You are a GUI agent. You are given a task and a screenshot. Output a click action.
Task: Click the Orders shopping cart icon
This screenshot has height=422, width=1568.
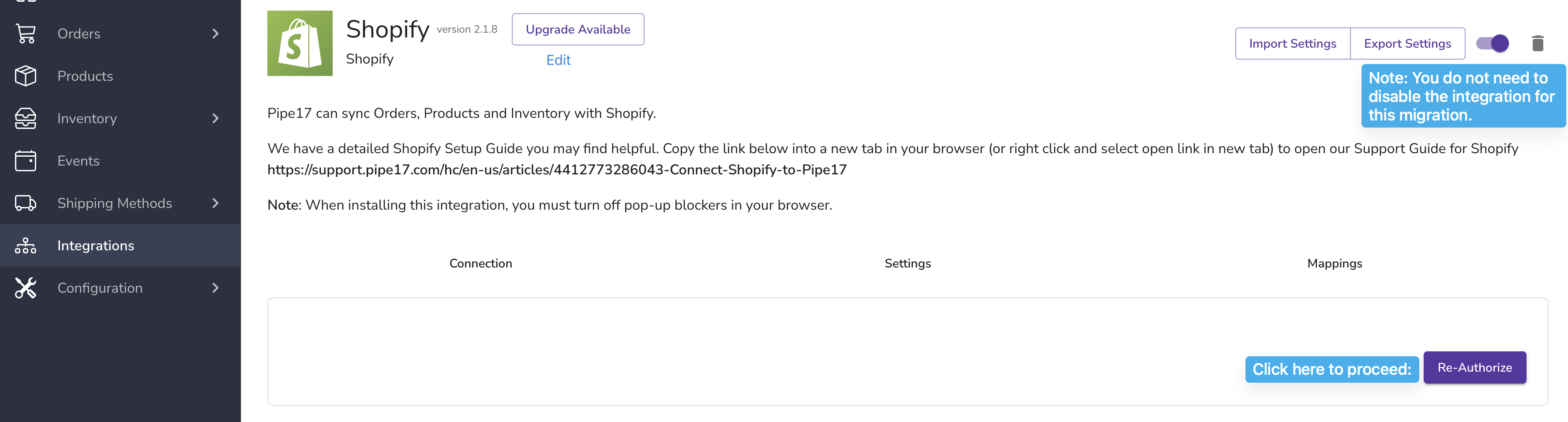pos(26,34)
